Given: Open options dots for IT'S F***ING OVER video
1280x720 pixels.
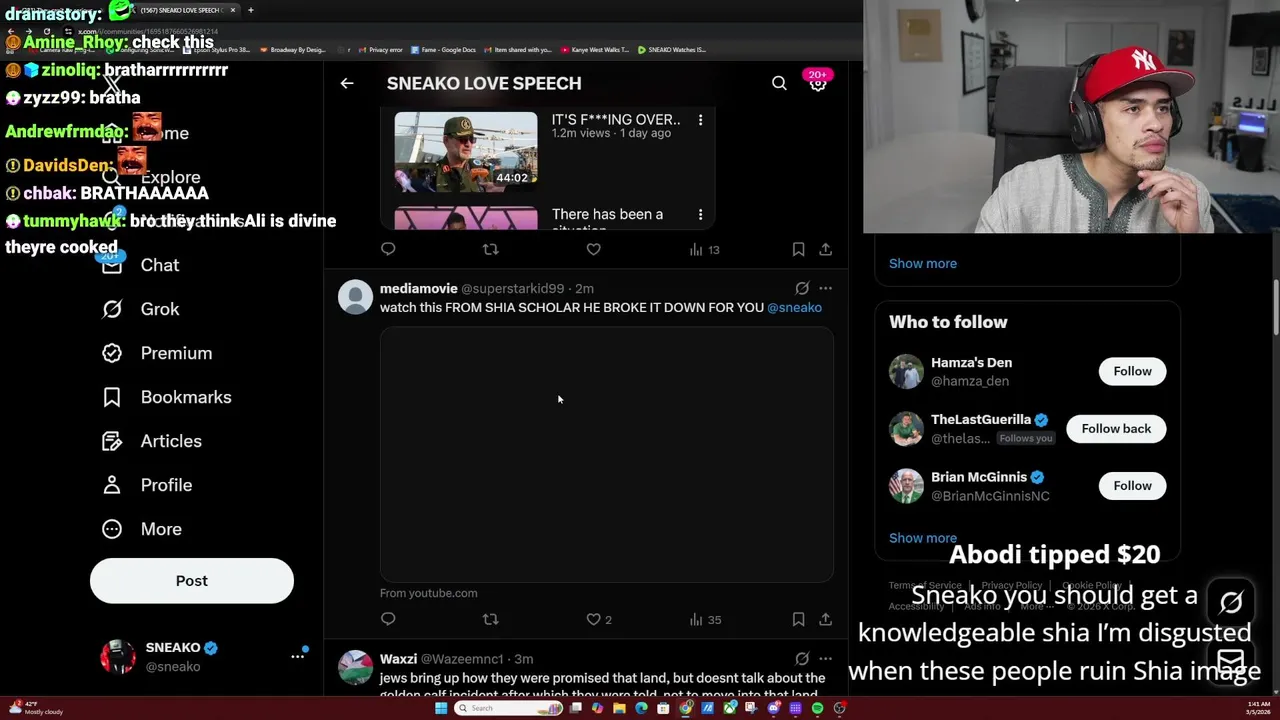Looking at the screenshot, I should (700, 120).
